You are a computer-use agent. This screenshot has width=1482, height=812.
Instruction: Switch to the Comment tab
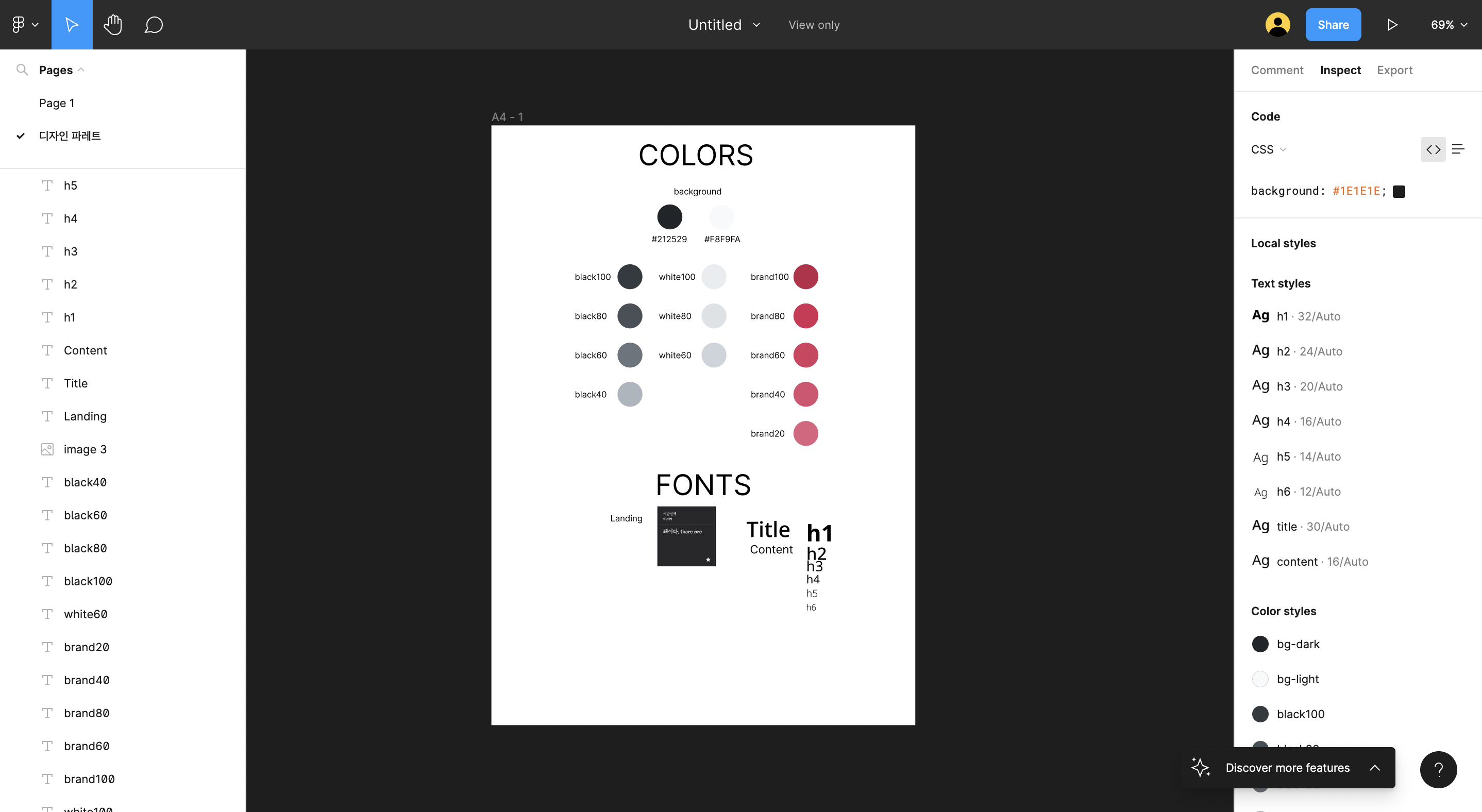[1276, 70]
